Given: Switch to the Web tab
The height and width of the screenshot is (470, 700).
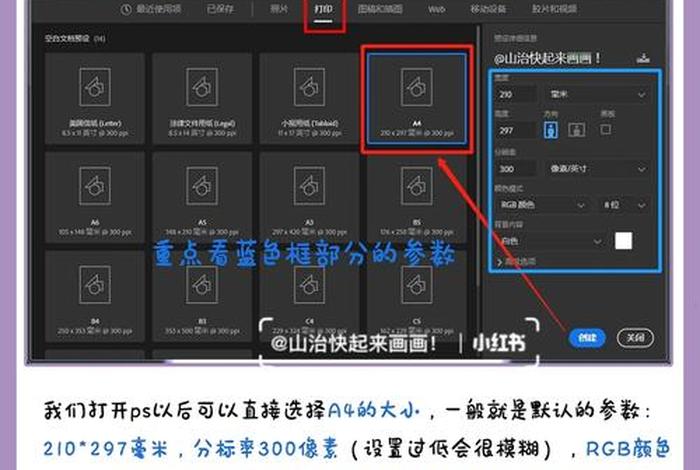Looking at the screenshot, I should click(436, 9).
